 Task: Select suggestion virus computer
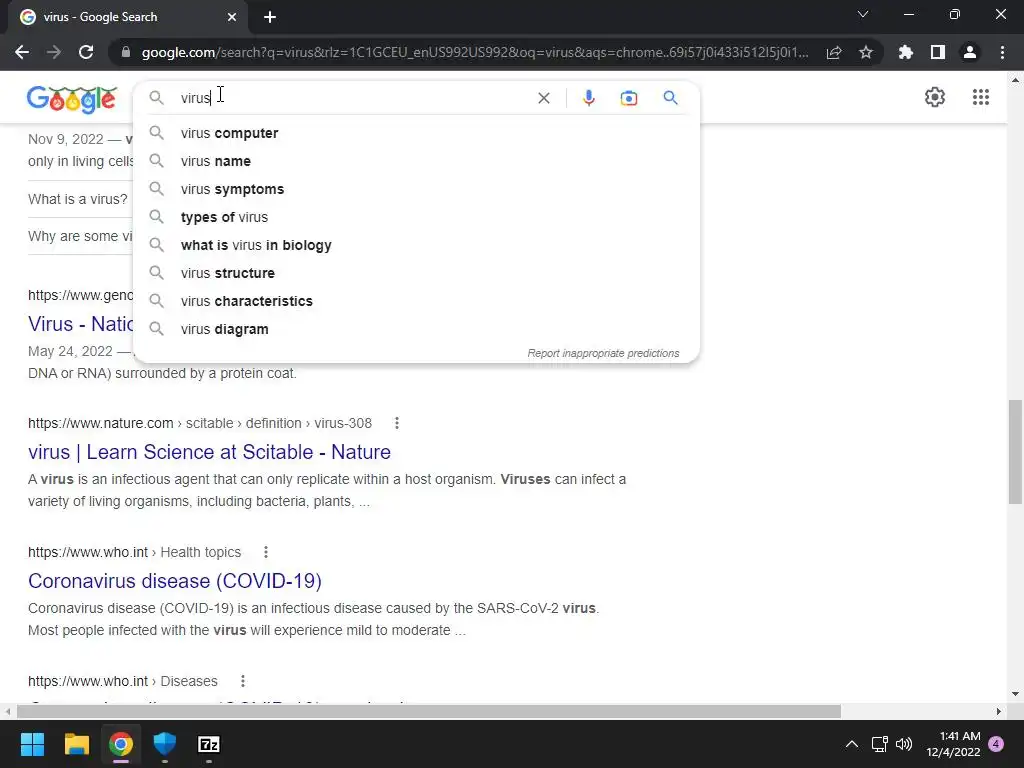point(416,133)
